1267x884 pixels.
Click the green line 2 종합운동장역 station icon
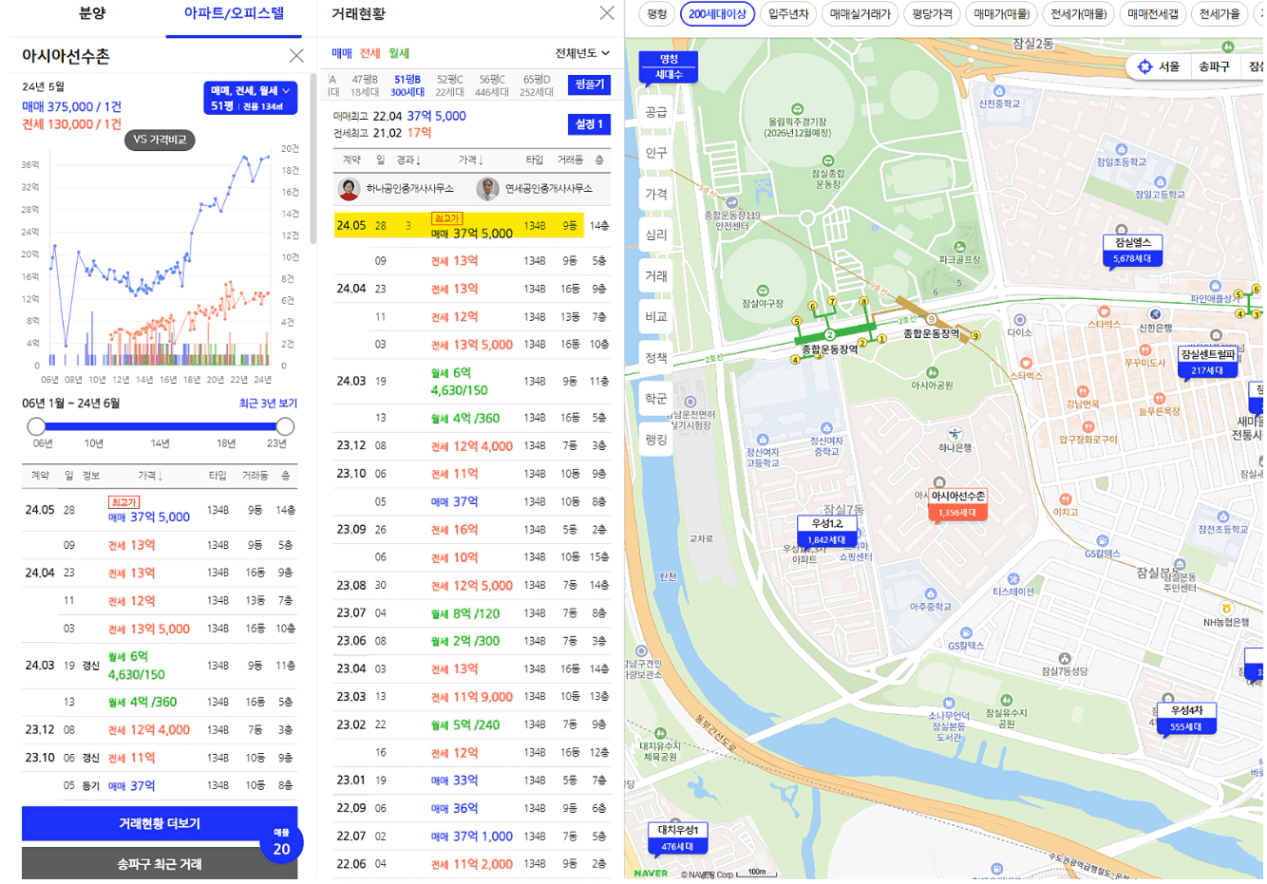pyautogui.click(x=829, y=334)
